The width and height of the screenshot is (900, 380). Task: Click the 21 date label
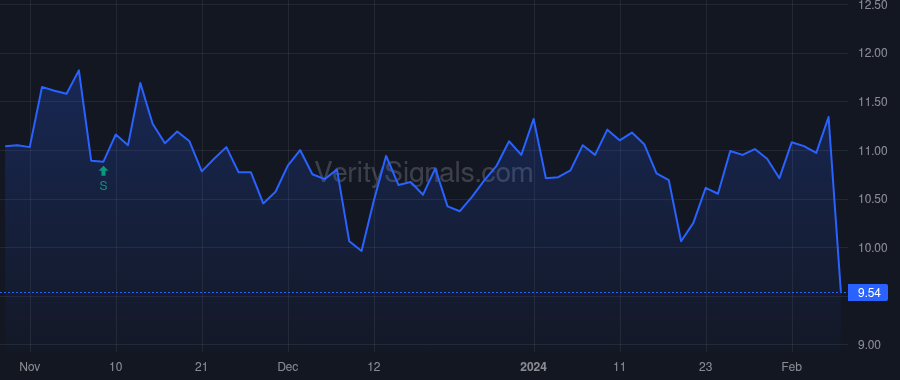[201, 367]
